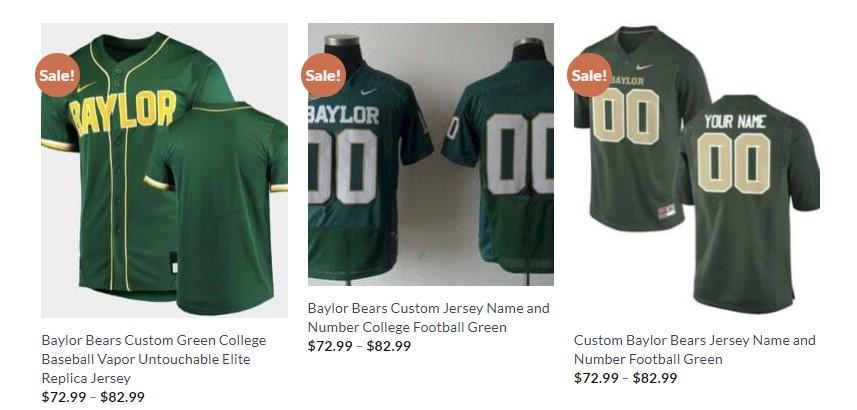Open the green Baylor baseball jersey image
This screenshot has width=857, height=410.
(165, 170)
